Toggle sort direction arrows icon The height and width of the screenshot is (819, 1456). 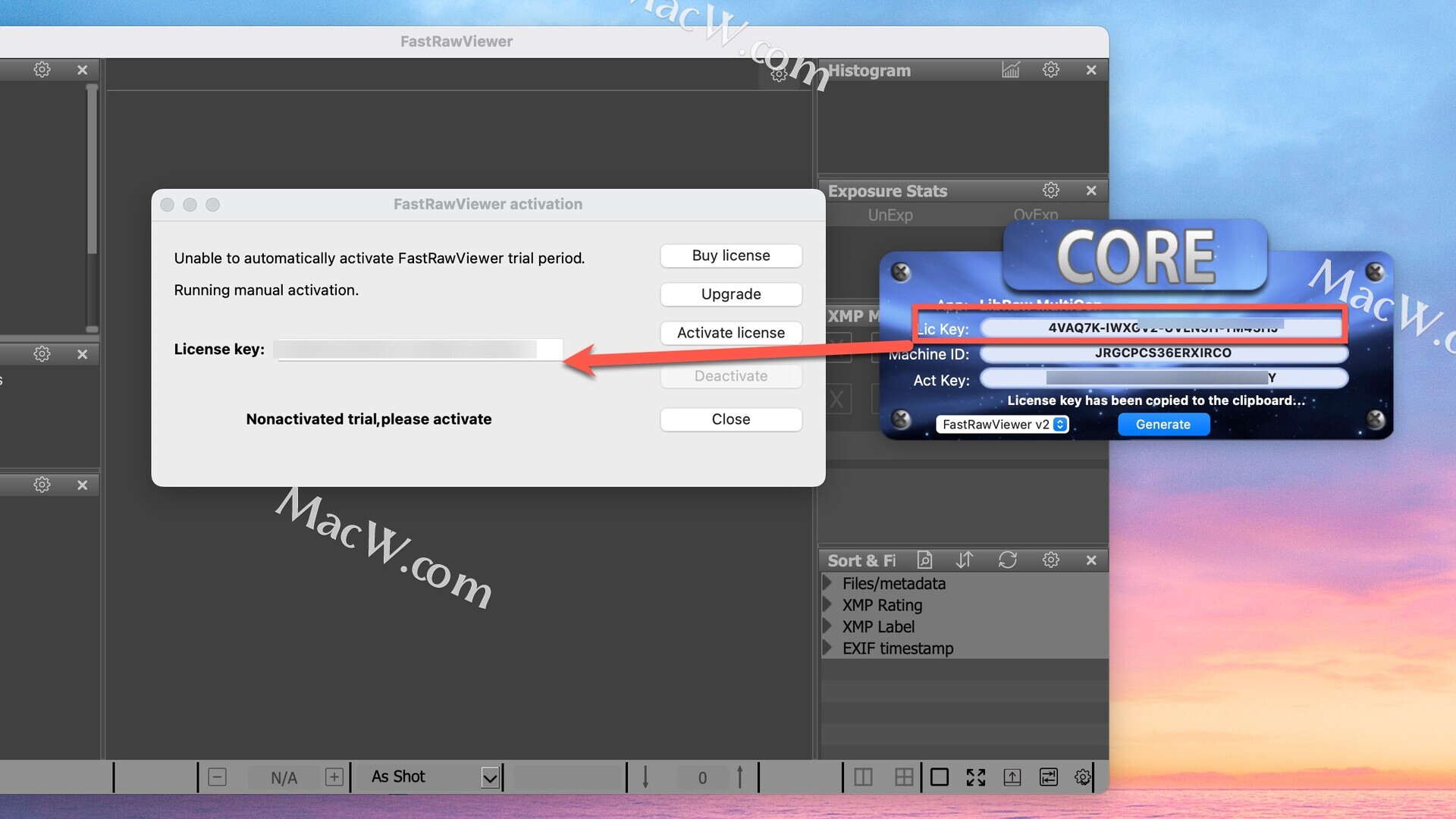tap(964, 560)
